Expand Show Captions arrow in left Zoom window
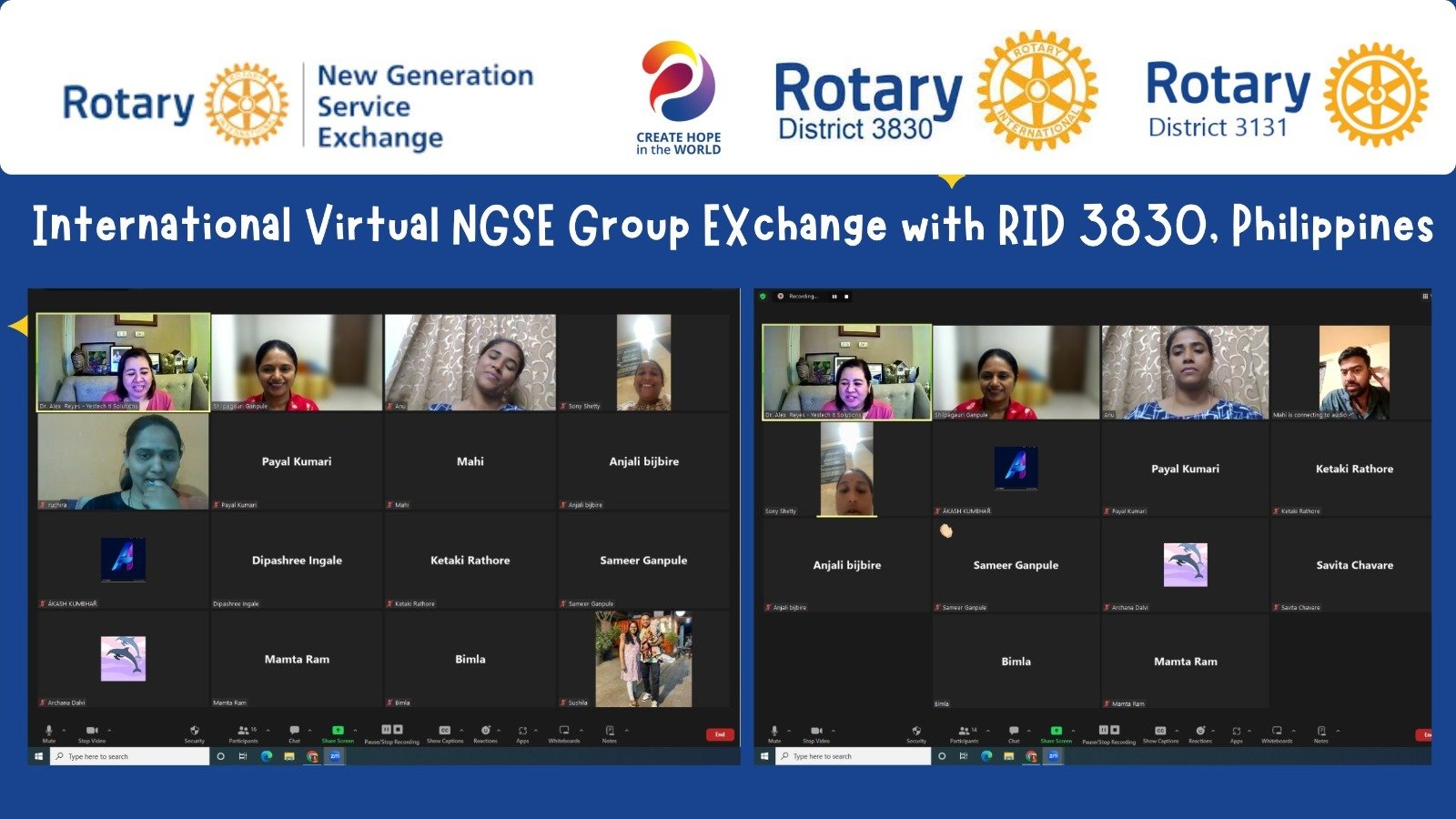The image size is (1456, 819). pyautogui.click(x=461, y=730)
